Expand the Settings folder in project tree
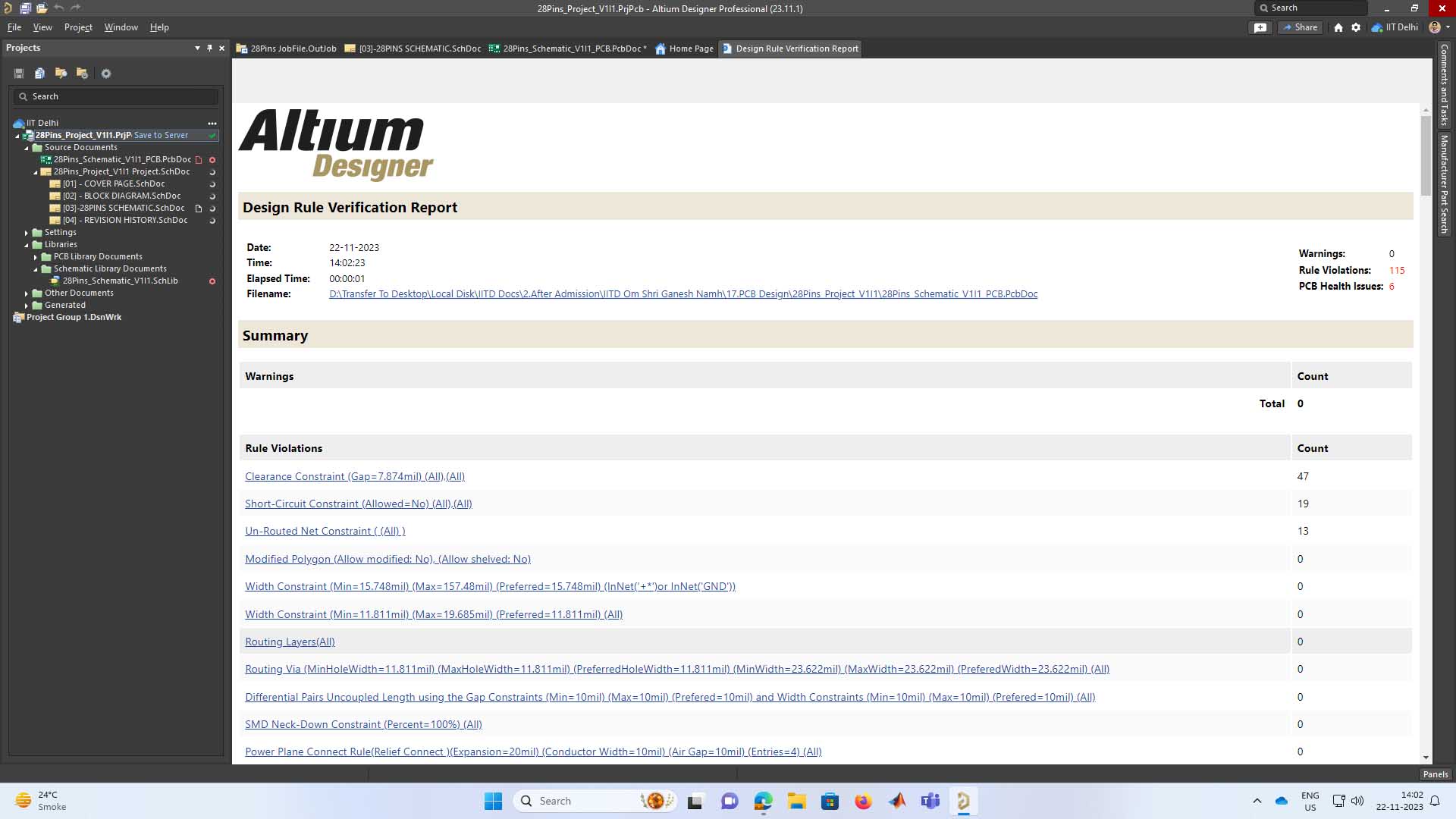Image resolution: width=1456 pixels, height=819 pixels. 27,233
